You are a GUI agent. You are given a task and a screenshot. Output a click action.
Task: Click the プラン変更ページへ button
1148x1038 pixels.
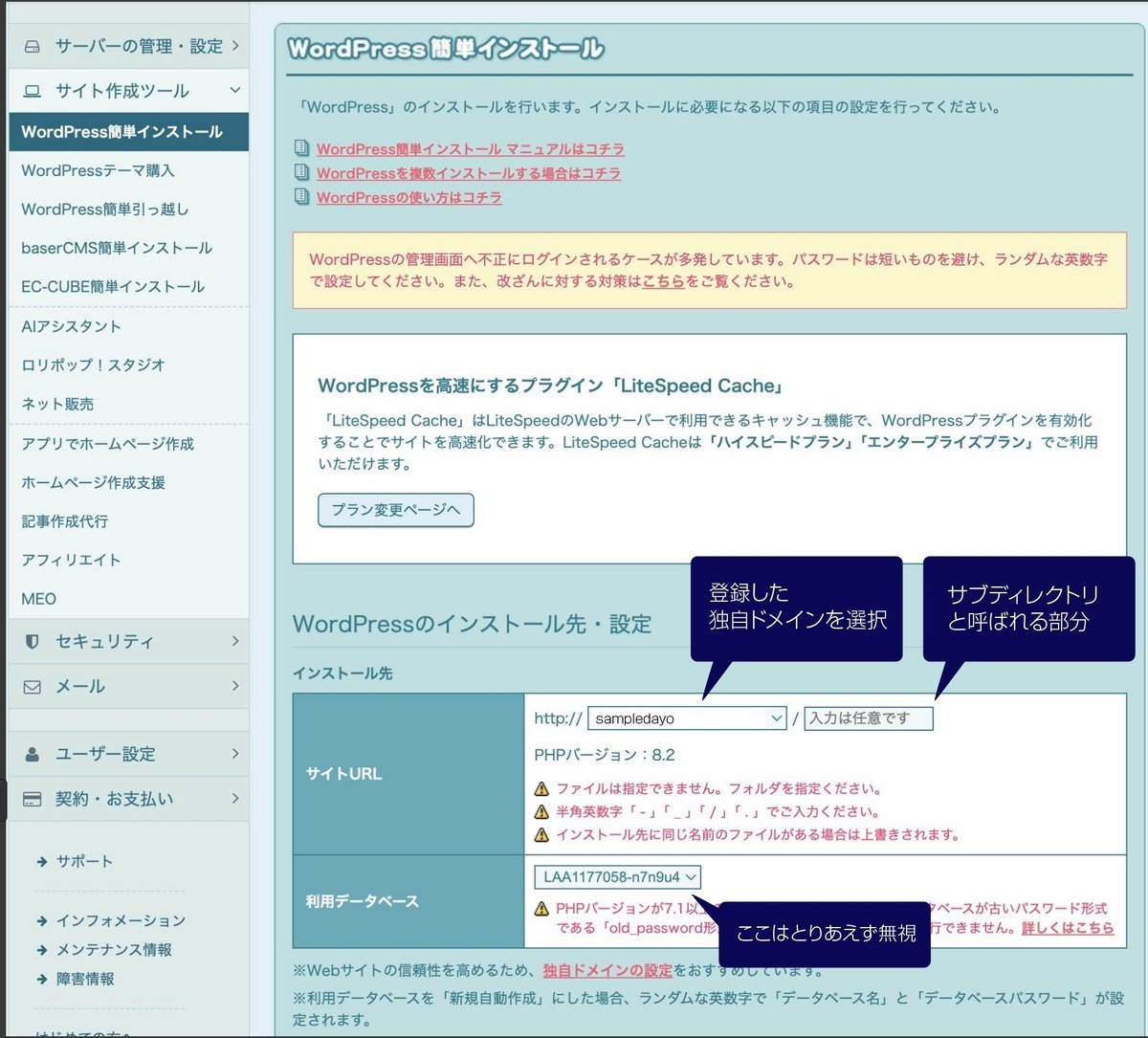tap(396, 510)
